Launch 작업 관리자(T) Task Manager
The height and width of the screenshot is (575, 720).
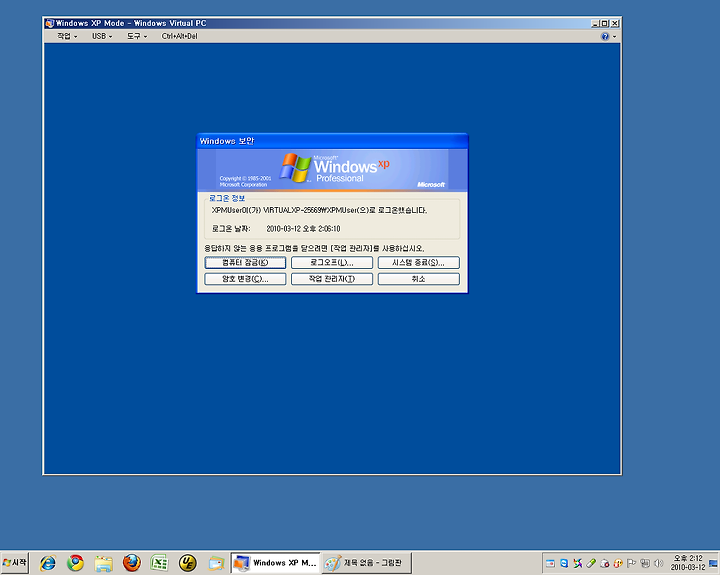(332, 279)
